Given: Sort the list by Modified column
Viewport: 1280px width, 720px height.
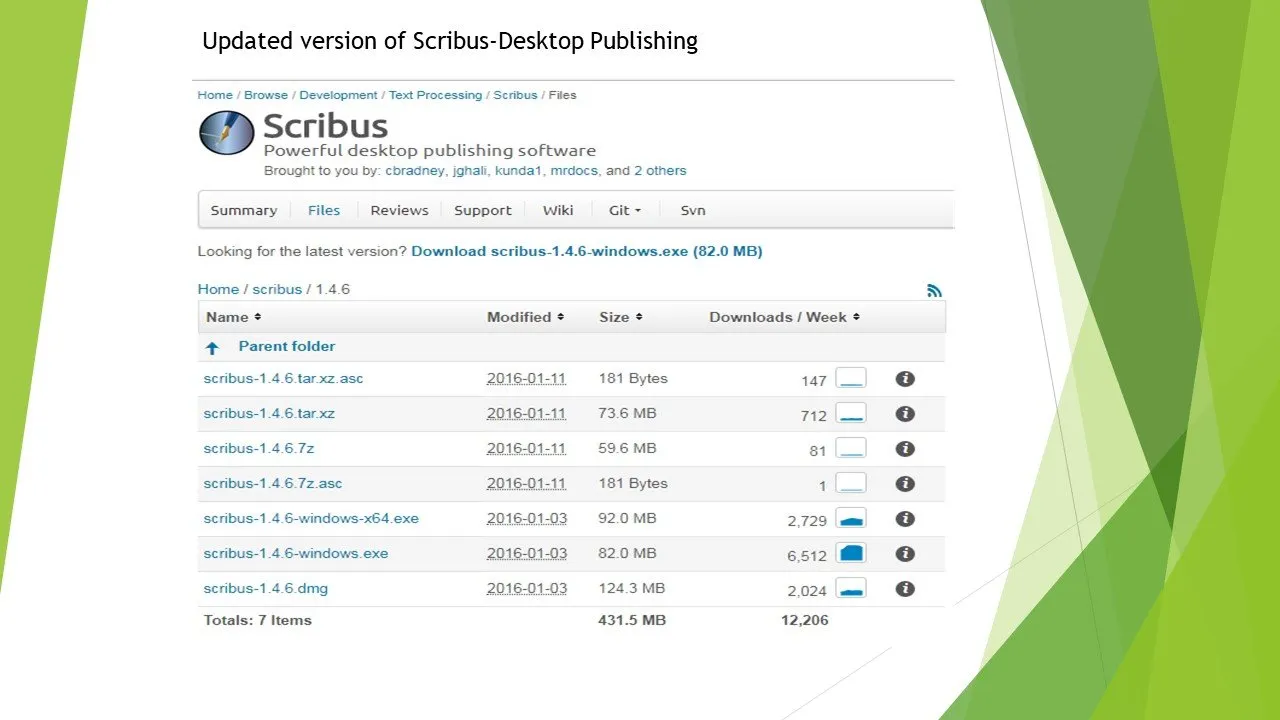Looking at the screenshot, I should click(x=525, y=317).
